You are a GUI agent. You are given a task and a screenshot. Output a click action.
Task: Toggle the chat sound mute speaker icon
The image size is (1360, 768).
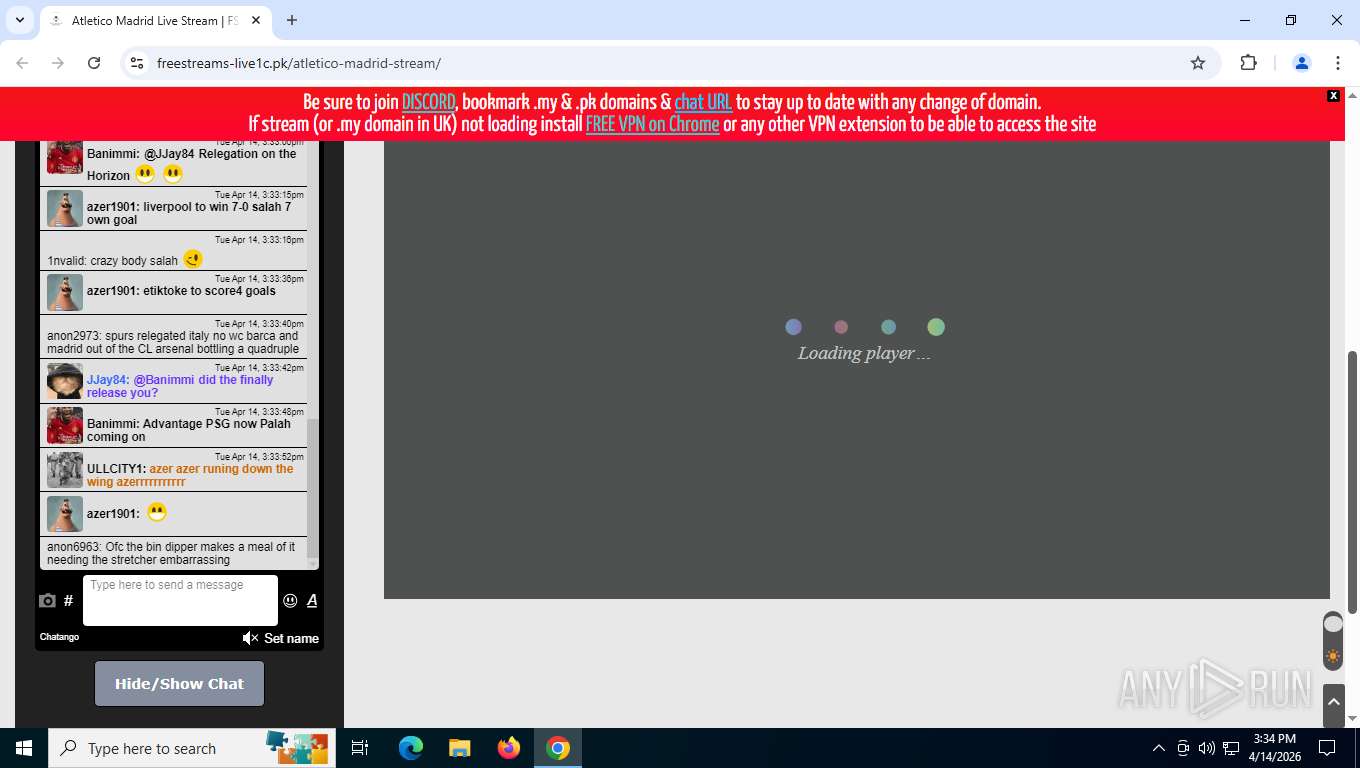250,638
